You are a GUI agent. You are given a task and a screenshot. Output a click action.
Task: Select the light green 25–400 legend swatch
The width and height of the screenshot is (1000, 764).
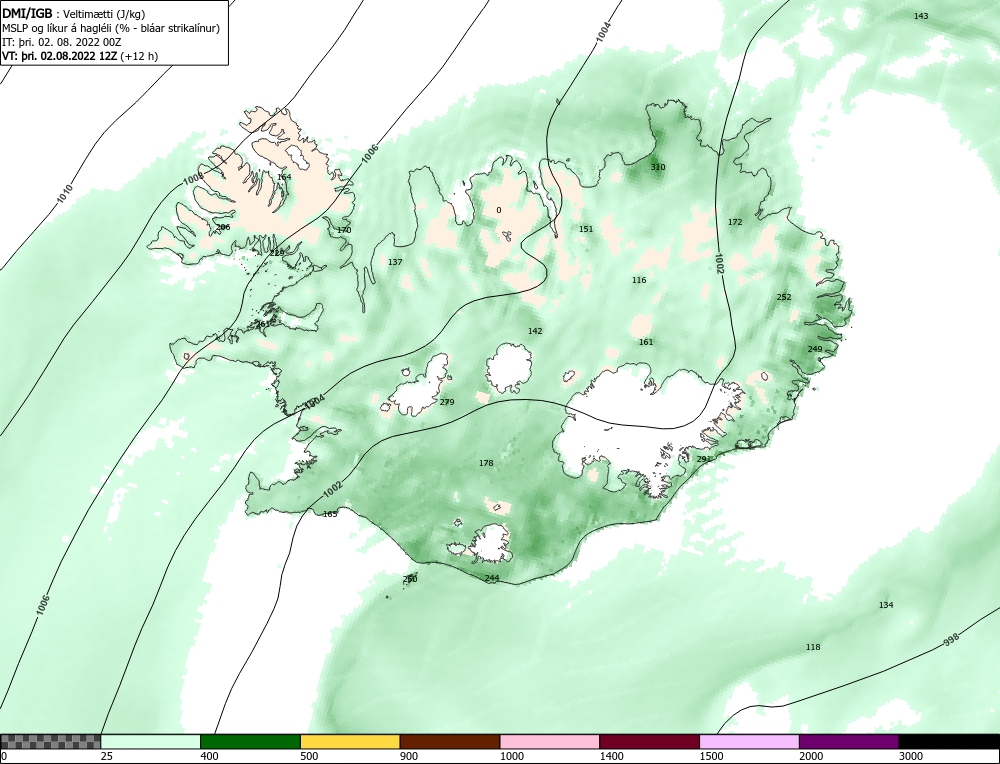click(x=151, y=741)
